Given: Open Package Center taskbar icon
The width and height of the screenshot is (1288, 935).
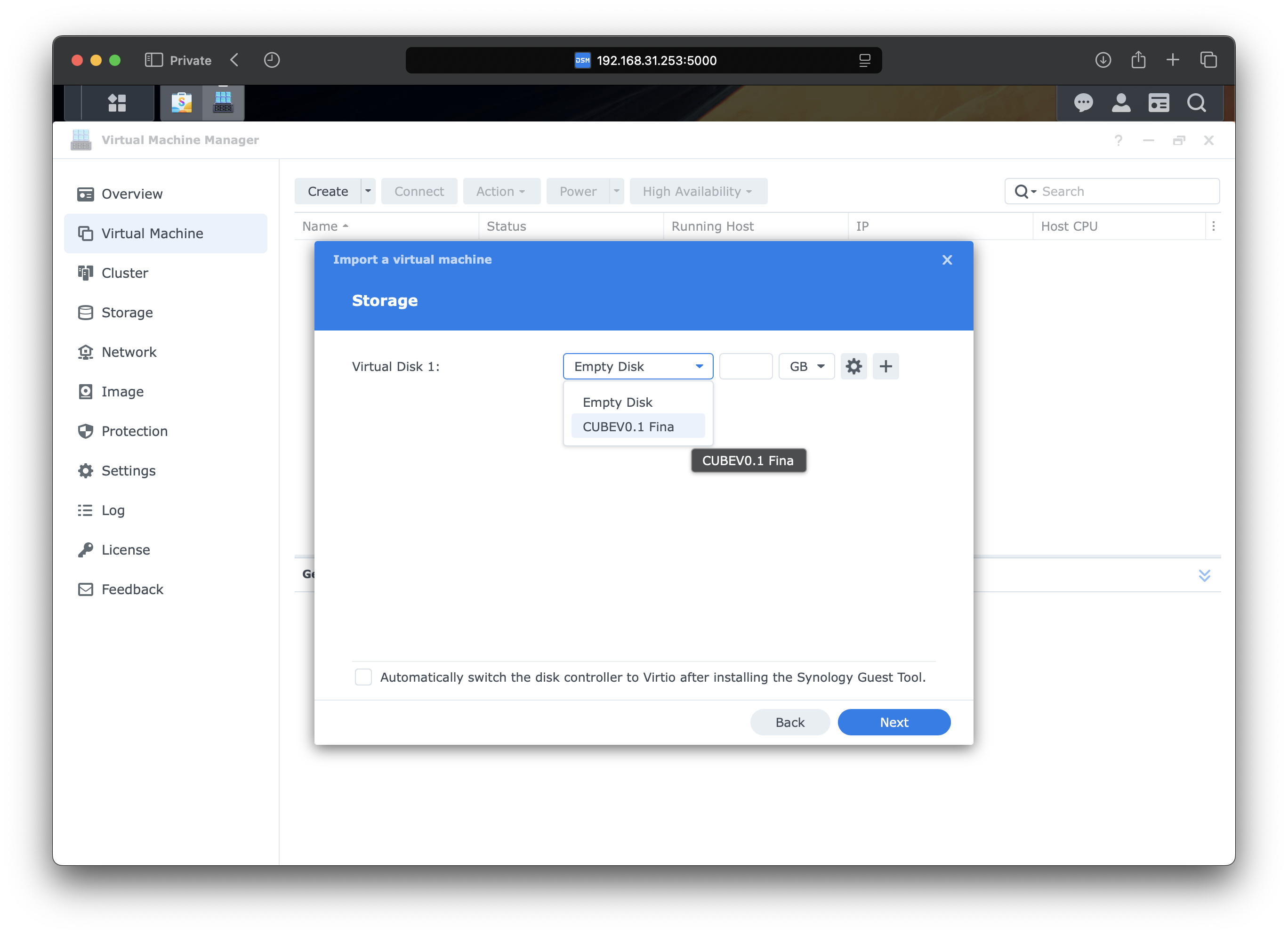Looking at the screenshot, I should [181, 103].
